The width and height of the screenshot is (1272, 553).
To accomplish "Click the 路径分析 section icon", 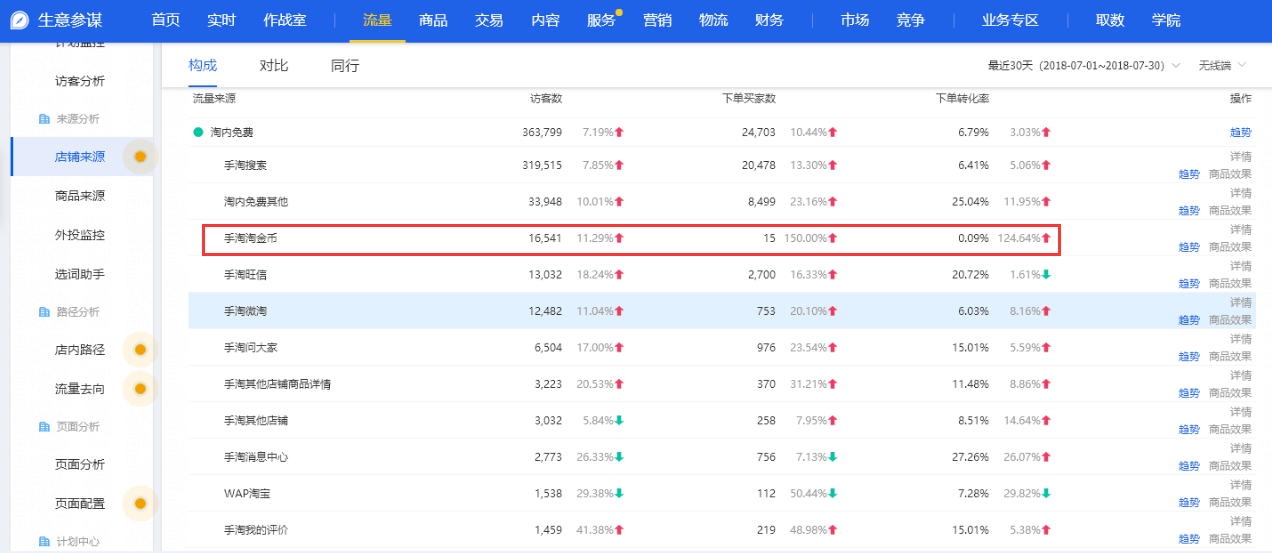I will [44, 312].
